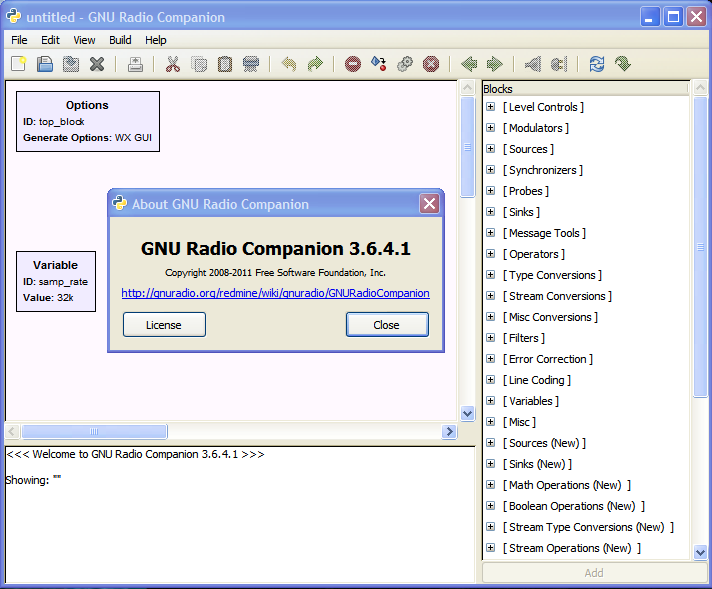Viewport: 712px width, 589px height.
Task: Open the Build menu
Action: (120, 40)
